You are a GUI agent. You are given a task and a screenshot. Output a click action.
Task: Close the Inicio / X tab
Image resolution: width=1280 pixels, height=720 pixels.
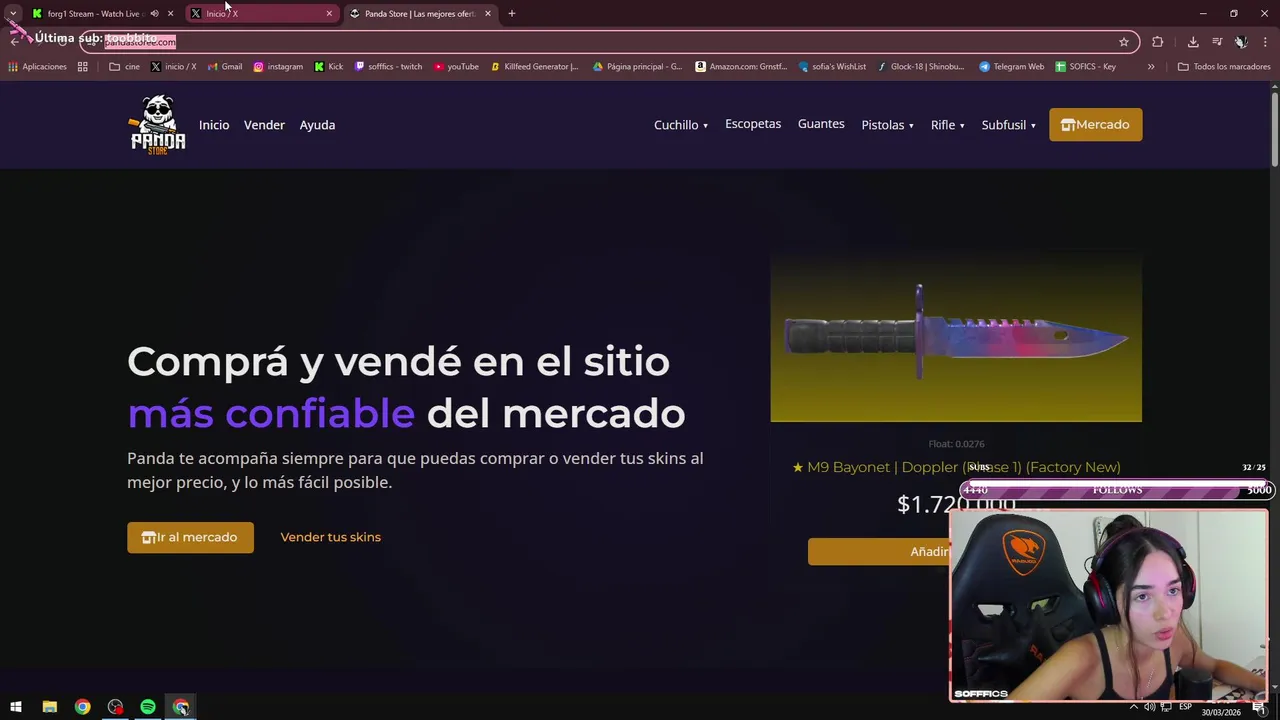point(329,14)
